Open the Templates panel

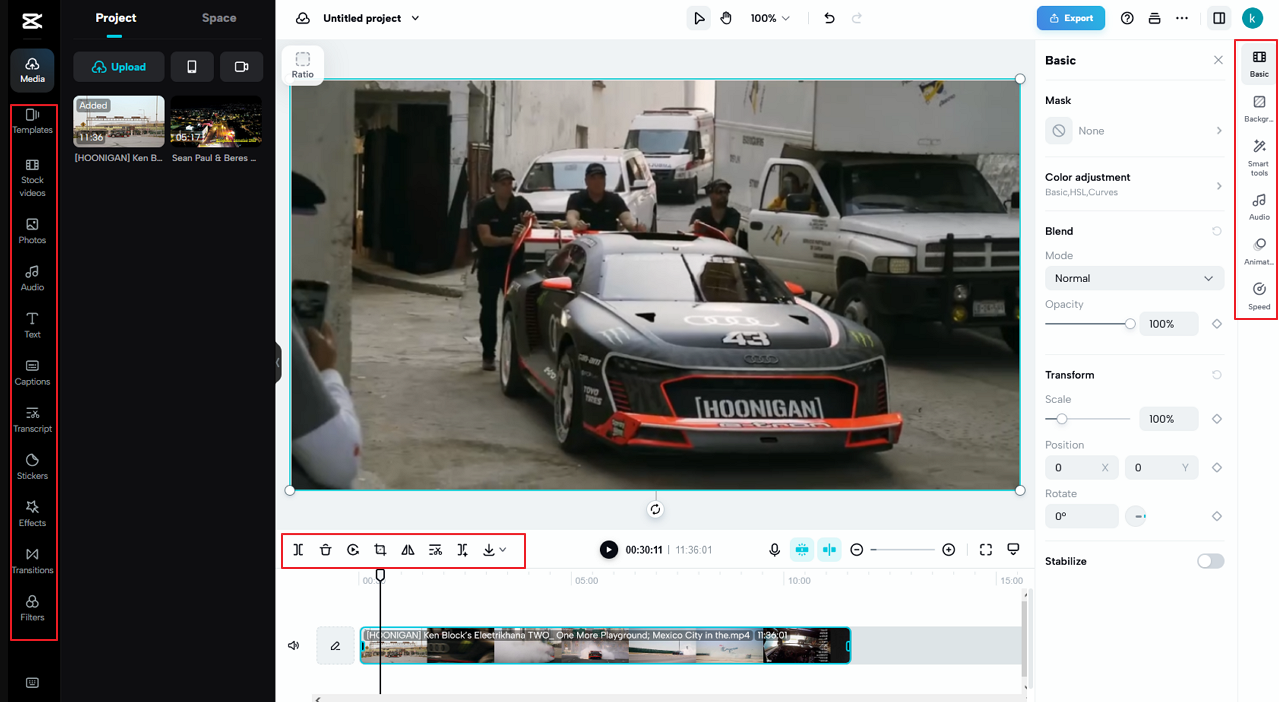point(32,121)
